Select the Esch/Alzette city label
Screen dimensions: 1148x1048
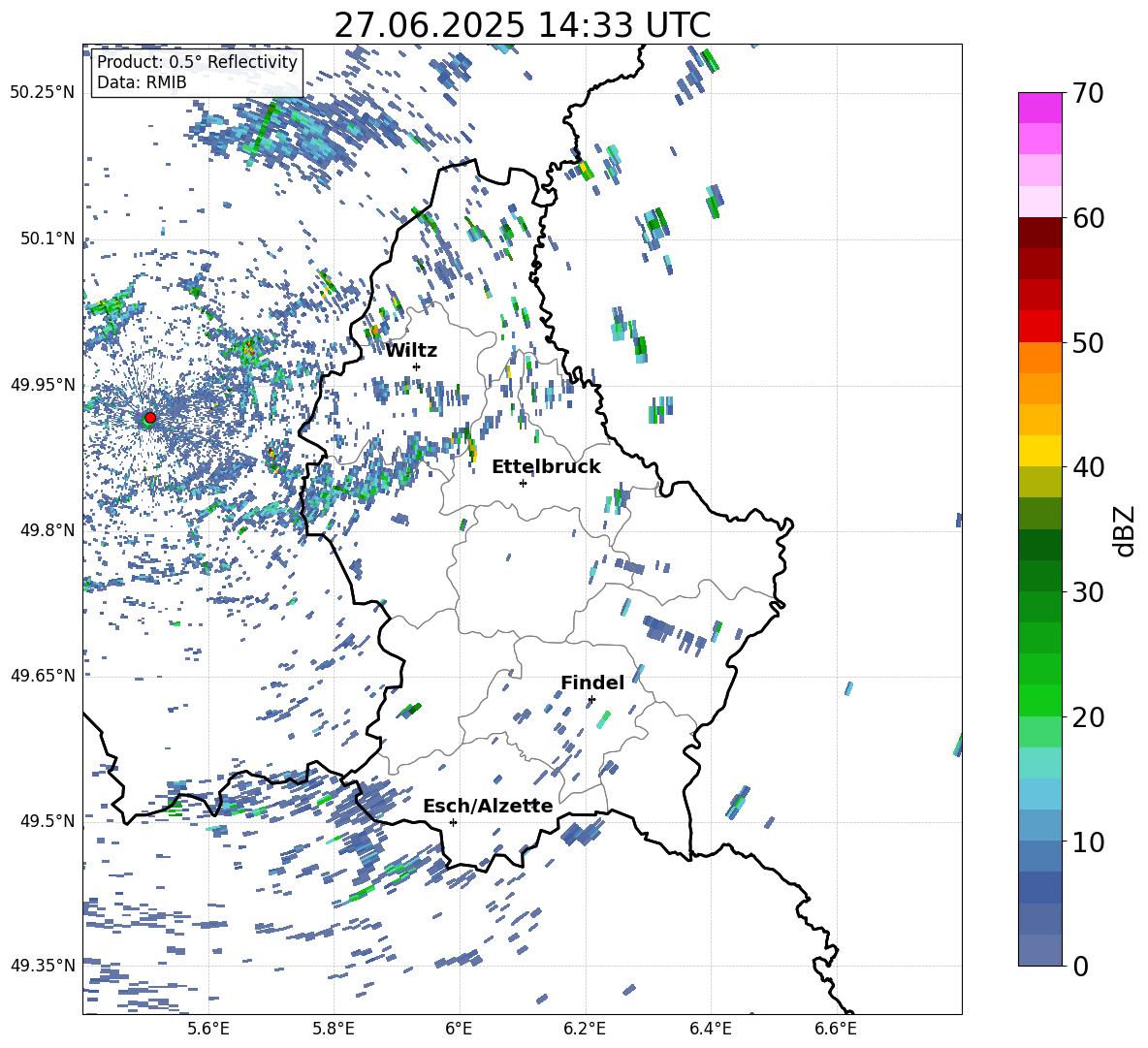click(x=488, y=806)
